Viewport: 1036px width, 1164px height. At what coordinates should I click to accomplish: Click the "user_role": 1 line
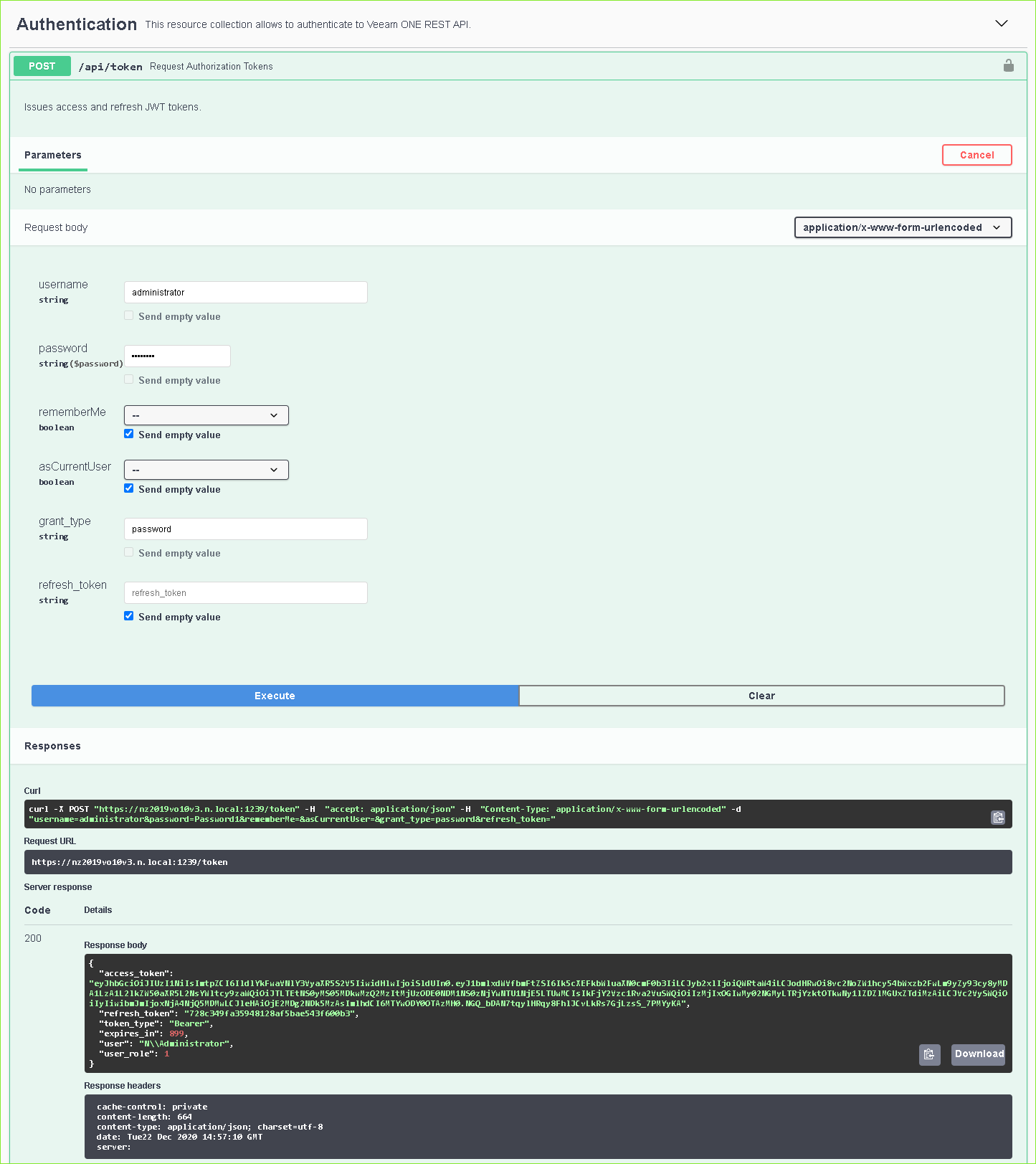134,1054
